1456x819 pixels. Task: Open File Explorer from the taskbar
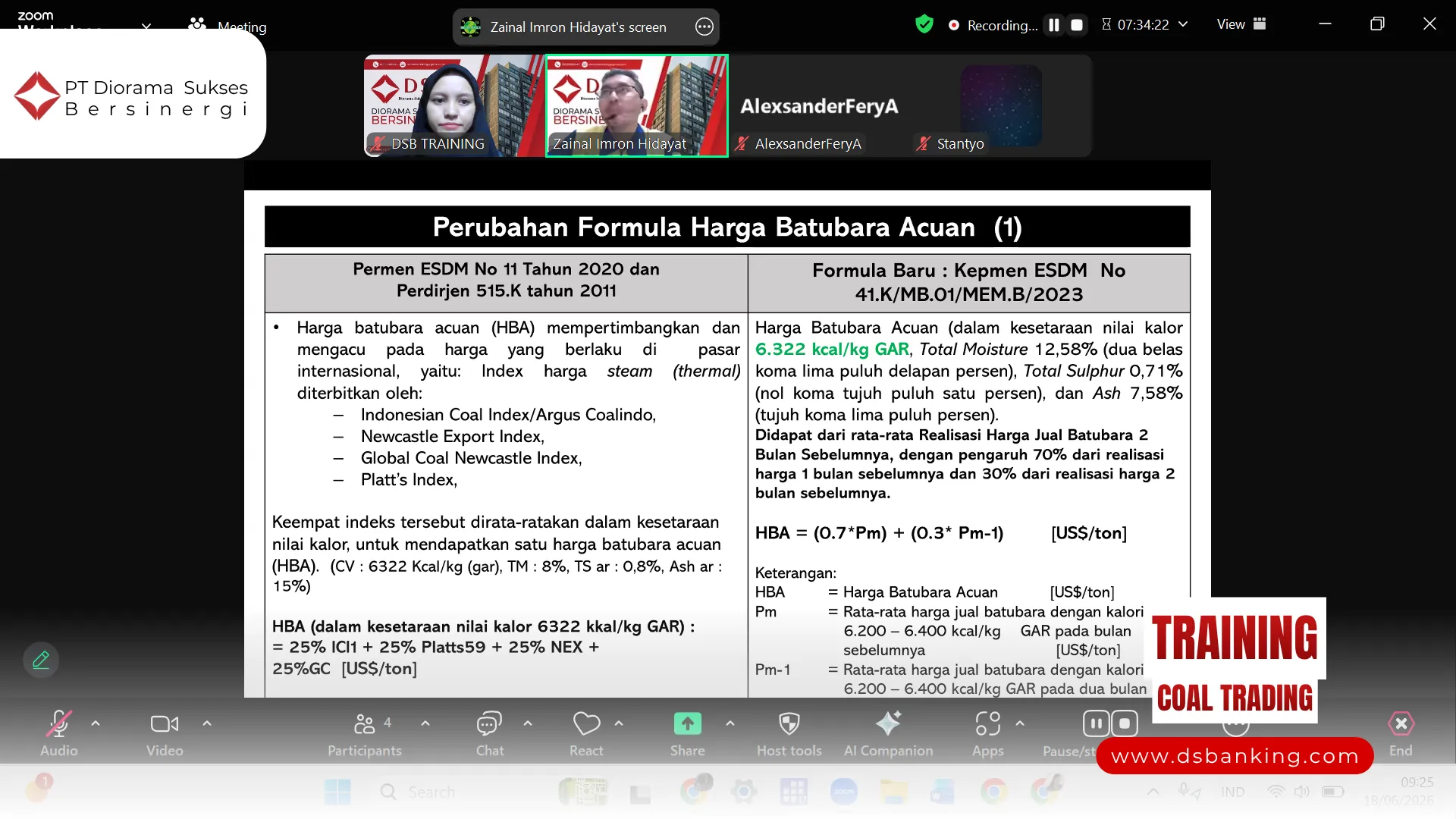point(894,792)
